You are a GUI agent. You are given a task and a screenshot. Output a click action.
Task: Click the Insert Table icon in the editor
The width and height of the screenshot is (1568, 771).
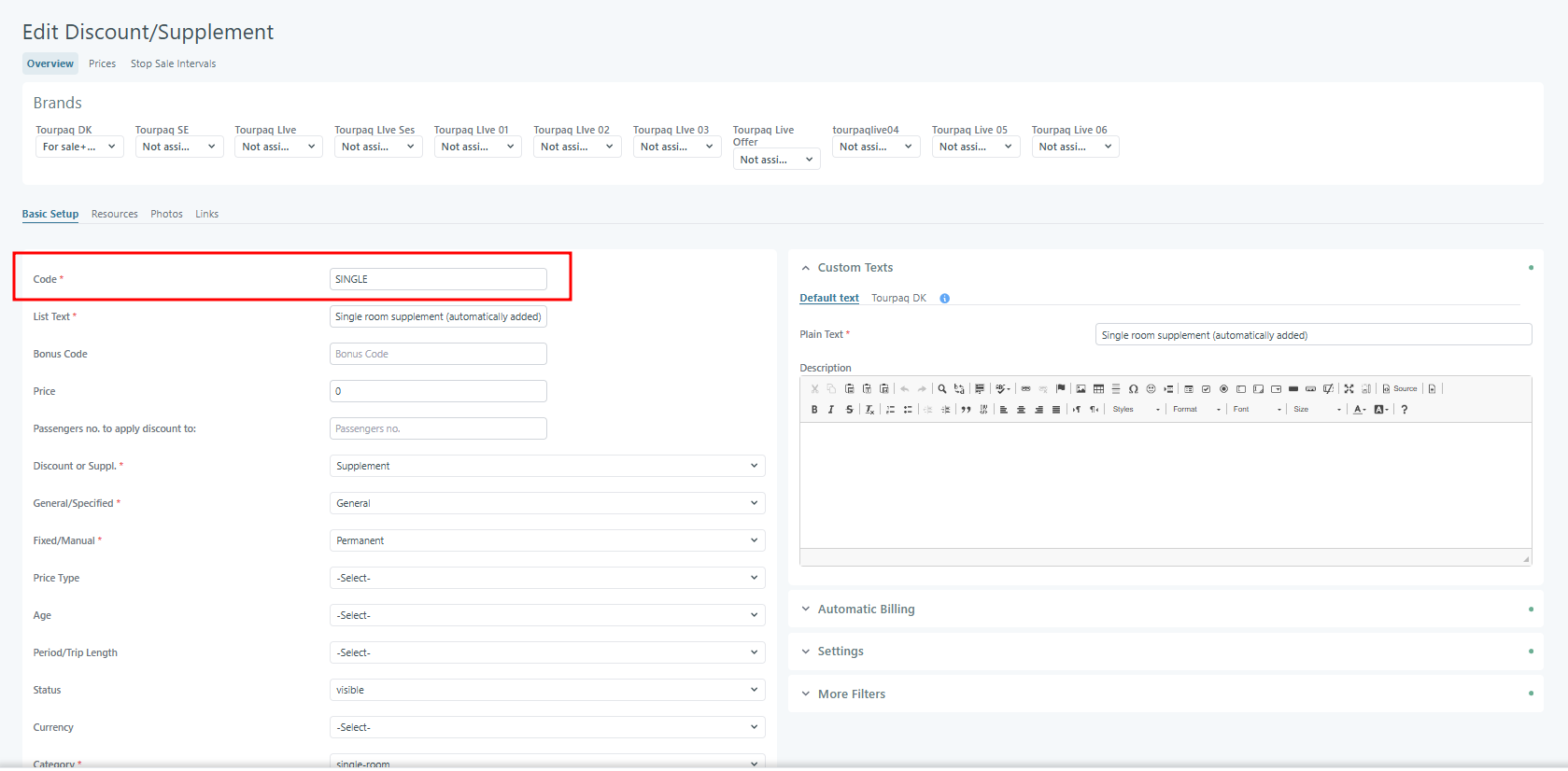click(1098, 389)
